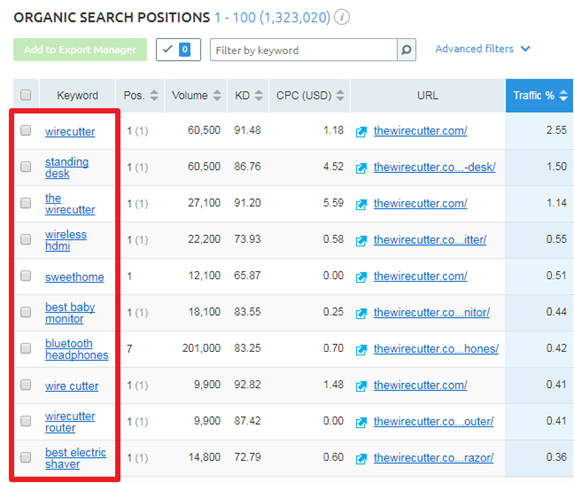Open the wirecutter keyword link
The width and height of the screenshot is (574, 483).
(x=70, y=131)
